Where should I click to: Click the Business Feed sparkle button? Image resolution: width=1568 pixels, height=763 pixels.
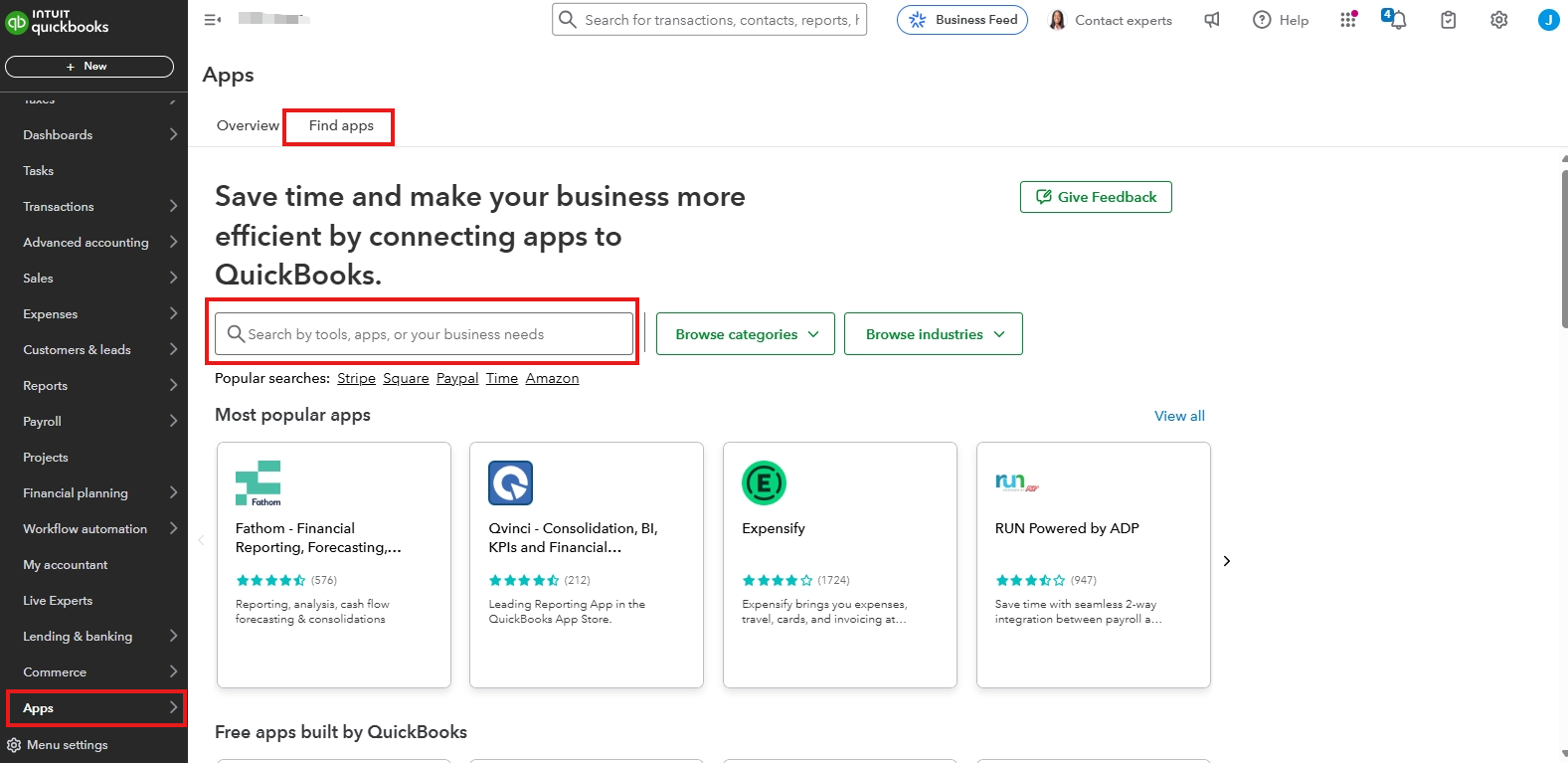[x=962, y=20]
